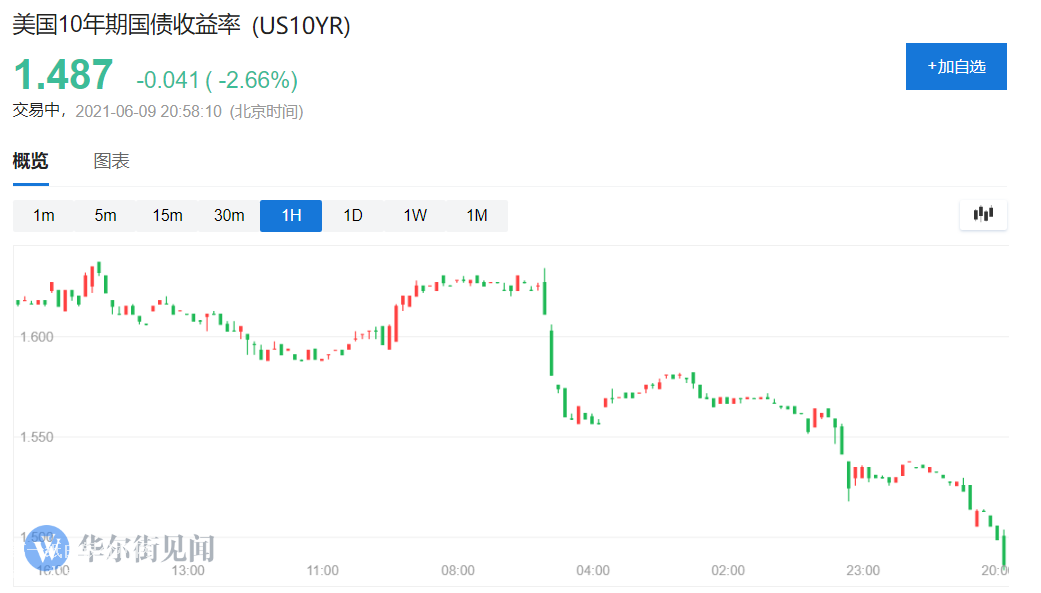Open the candlestick chart type selector
The height and width of the screenshot is (593, 1041).
pos(983,214)
